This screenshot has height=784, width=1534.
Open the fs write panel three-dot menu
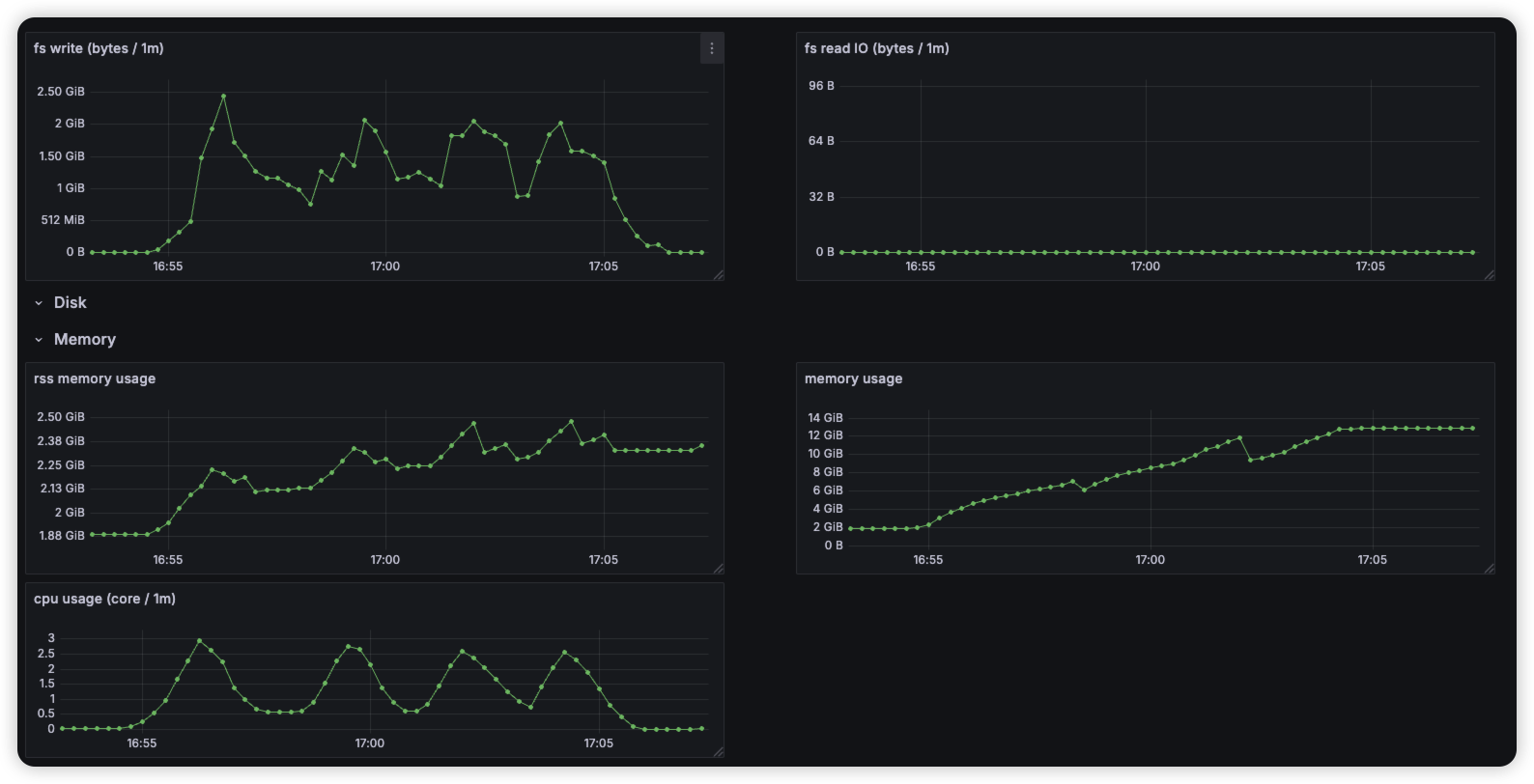coord(712,48)
